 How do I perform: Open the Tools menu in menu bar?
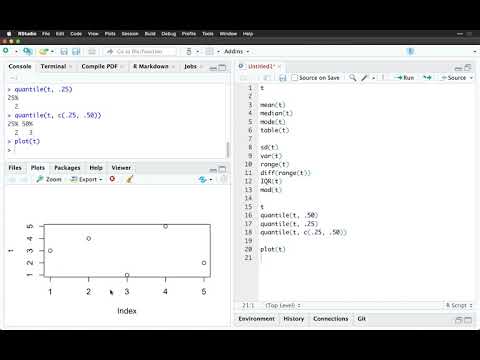point(208,34)
